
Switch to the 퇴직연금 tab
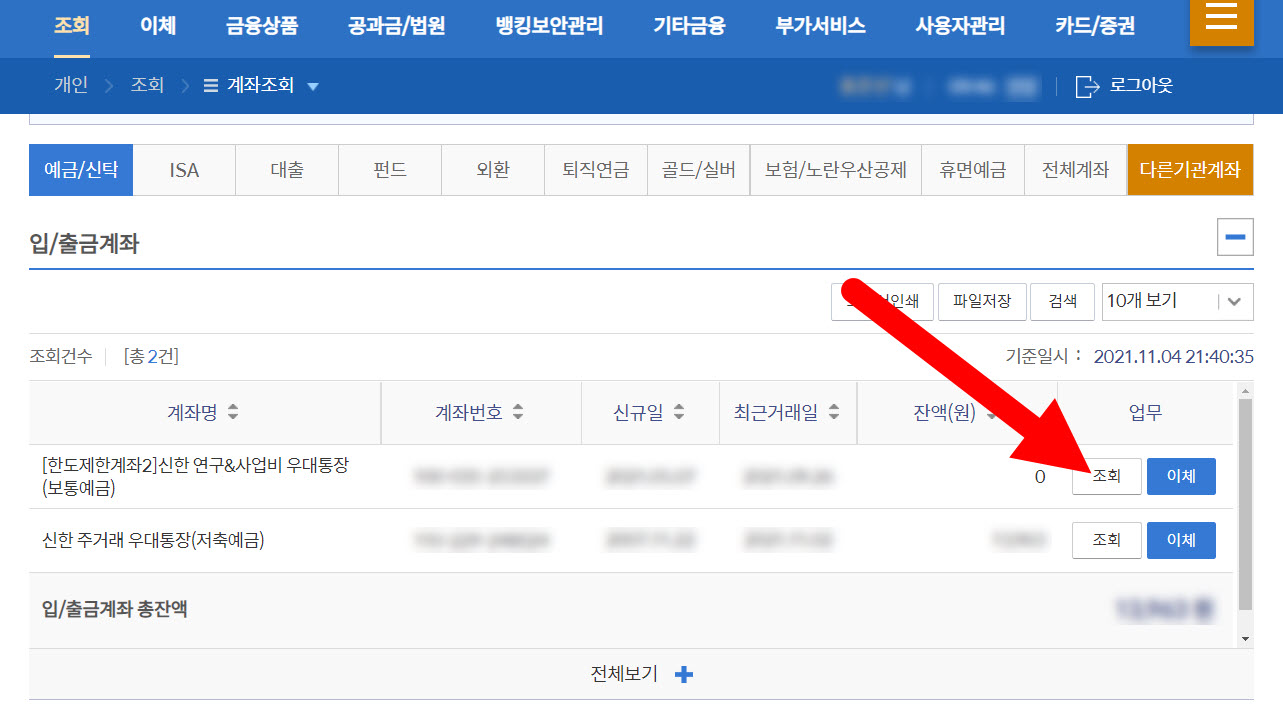(596, 170)
